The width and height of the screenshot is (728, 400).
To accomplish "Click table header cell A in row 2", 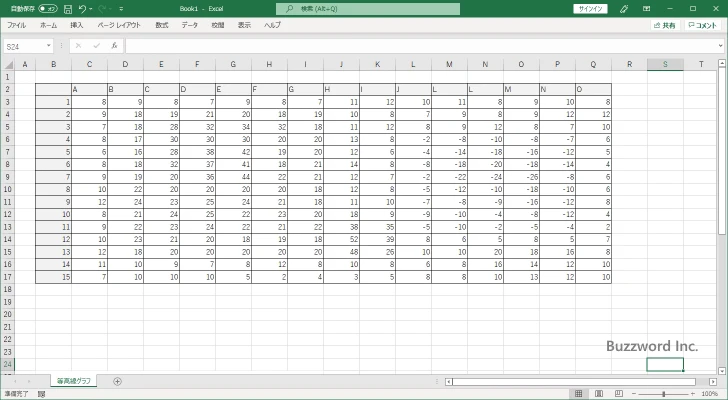I will pyautogui.click(x=89, y=90).
